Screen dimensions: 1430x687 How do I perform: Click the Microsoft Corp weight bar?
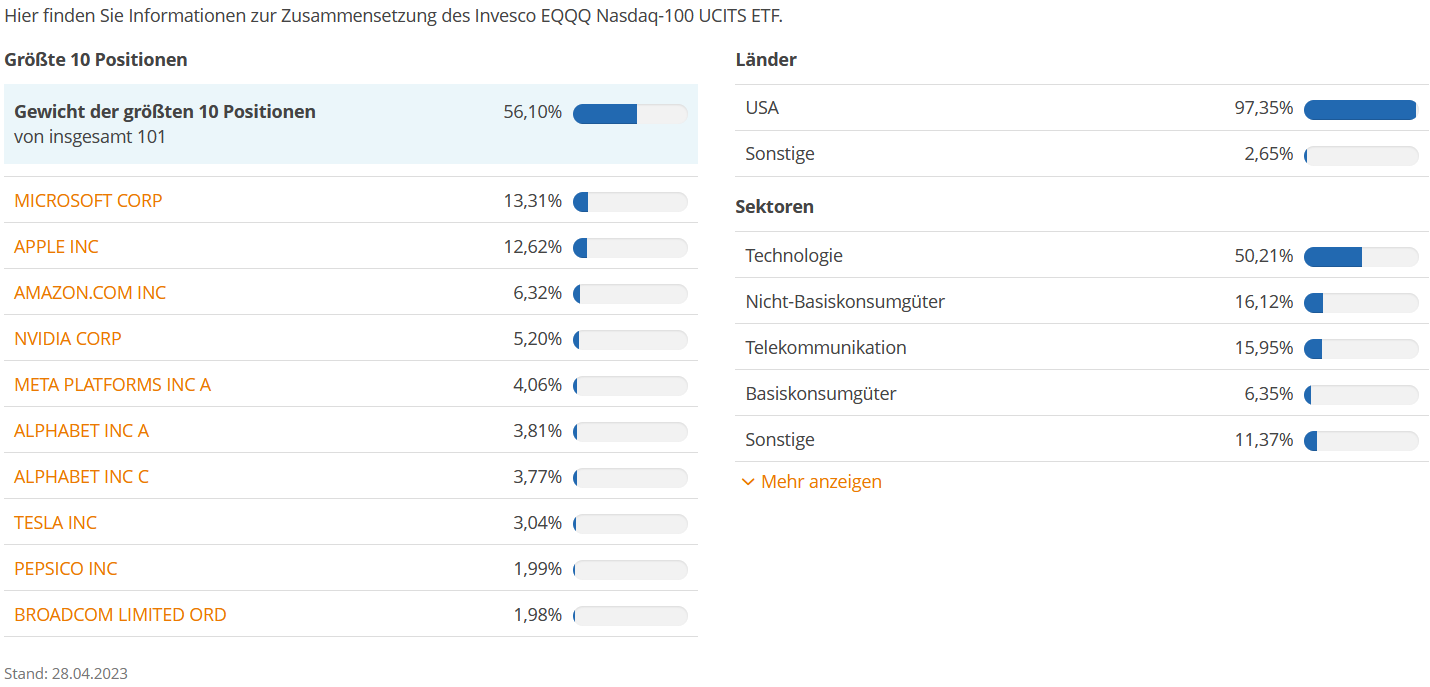coord(630,202)
